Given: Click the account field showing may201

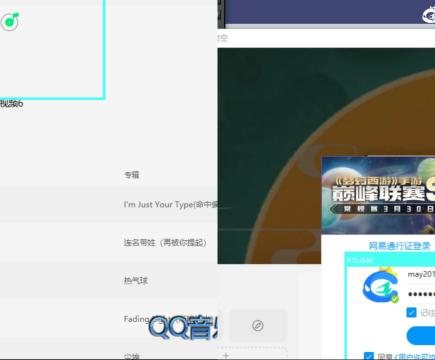Looking at the screenshot, I should (x=421, y=274).
